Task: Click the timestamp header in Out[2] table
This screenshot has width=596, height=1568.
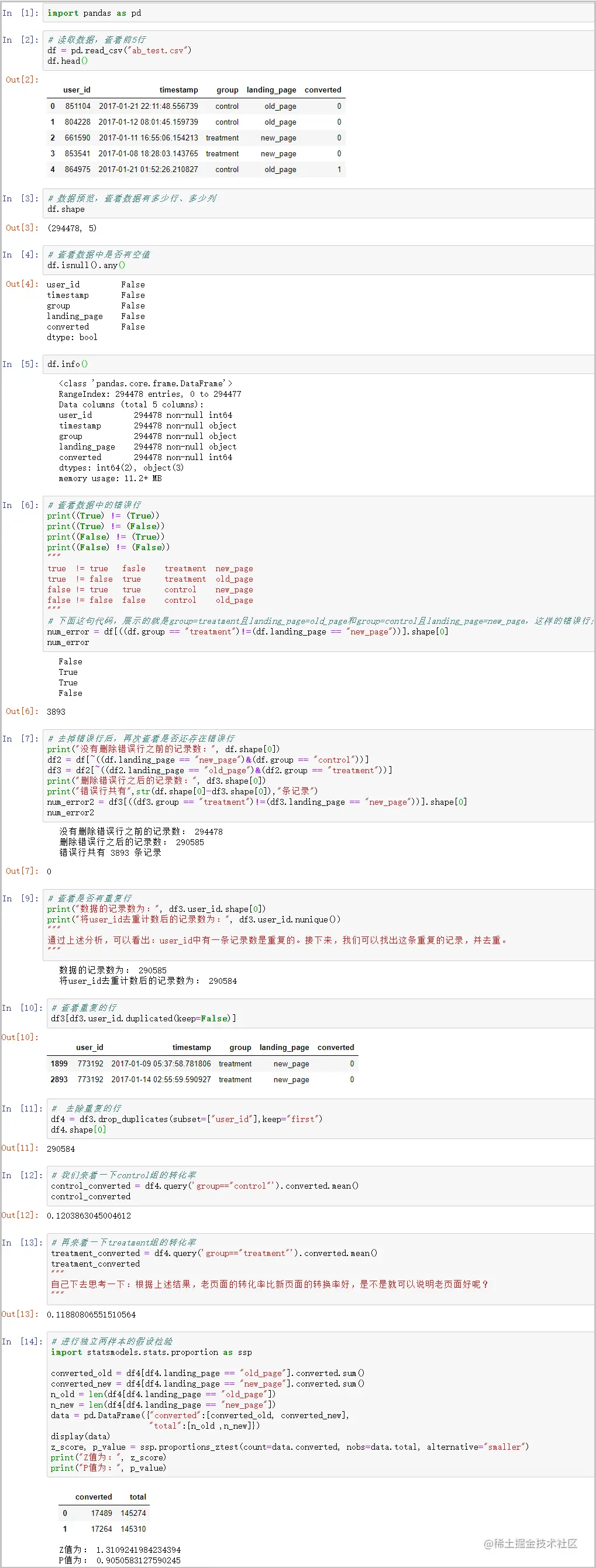Action: [x=179, y=90]
